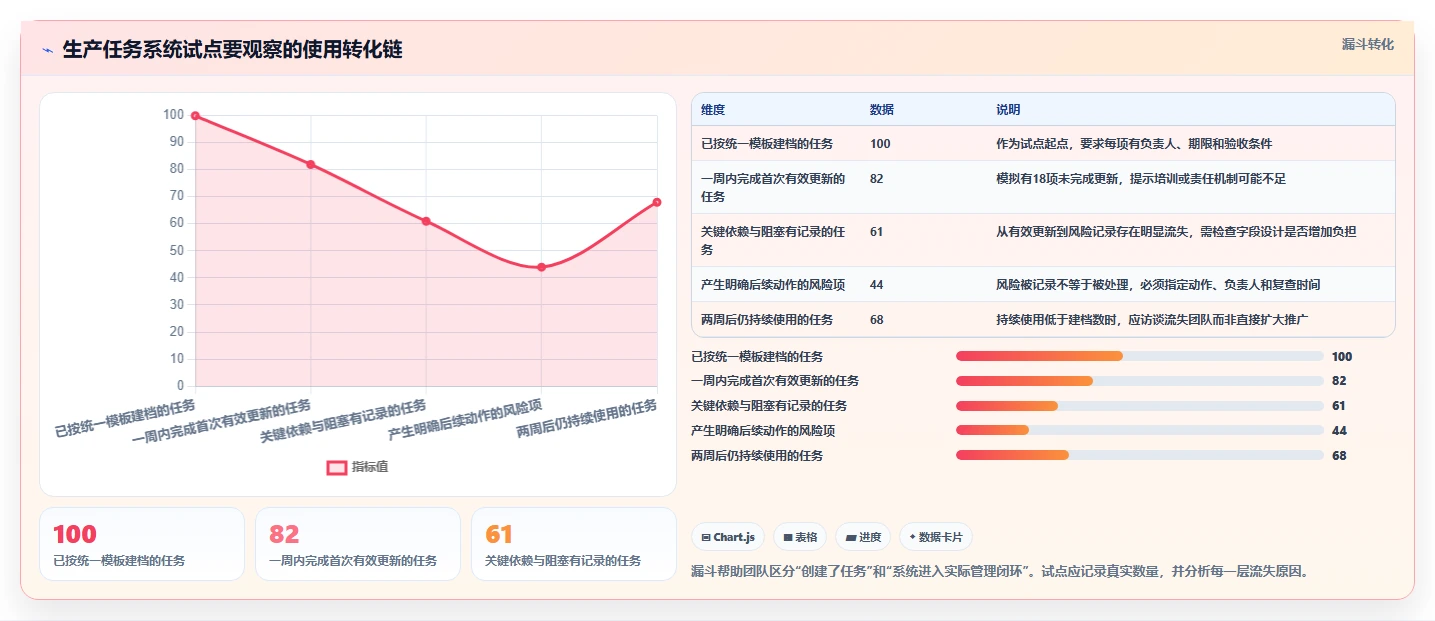Click the lightning icon beside the title
1435x621 pixels.
[47, 50]
